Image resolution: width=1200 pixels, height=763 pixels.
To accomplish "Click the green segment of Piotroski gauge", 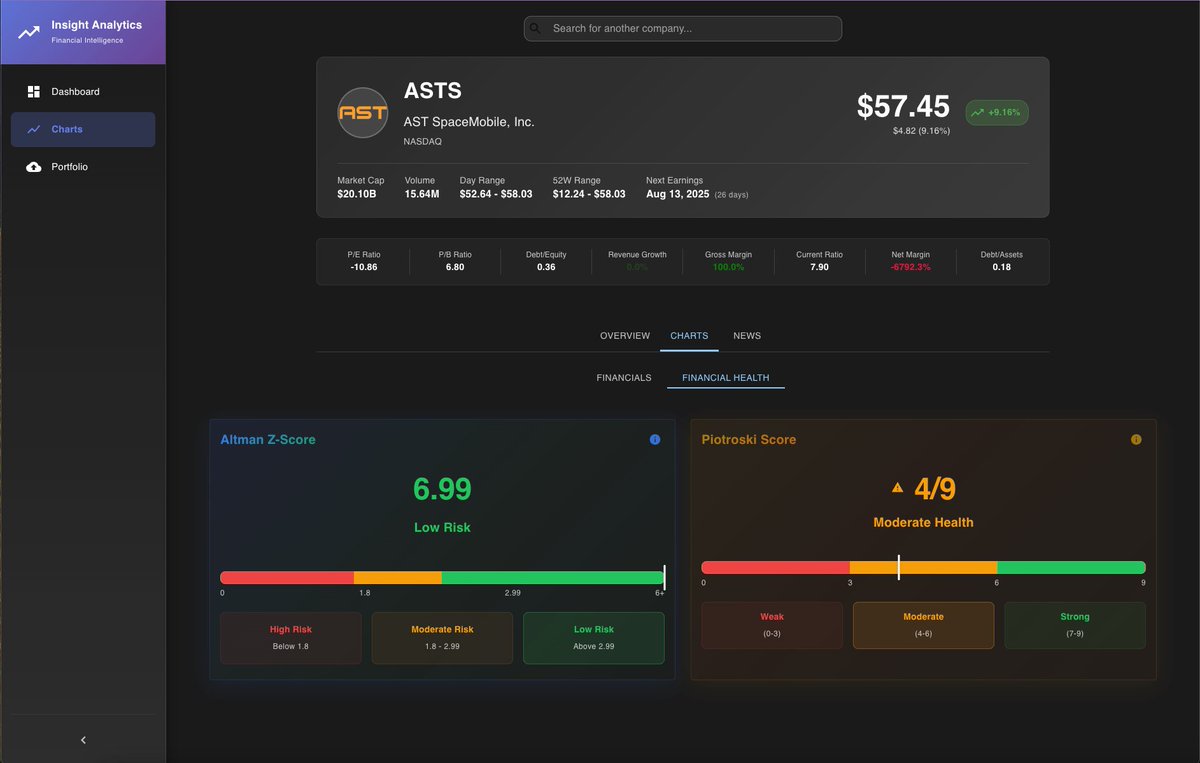I will click(x=1072, y=568).
